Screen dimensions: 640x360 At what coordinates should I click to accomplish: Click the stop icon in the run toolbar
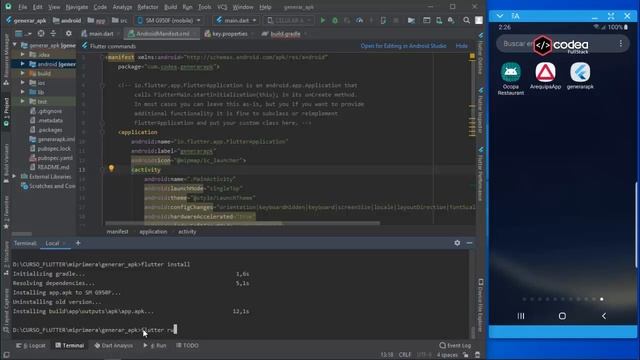click(x=396, y=20)
